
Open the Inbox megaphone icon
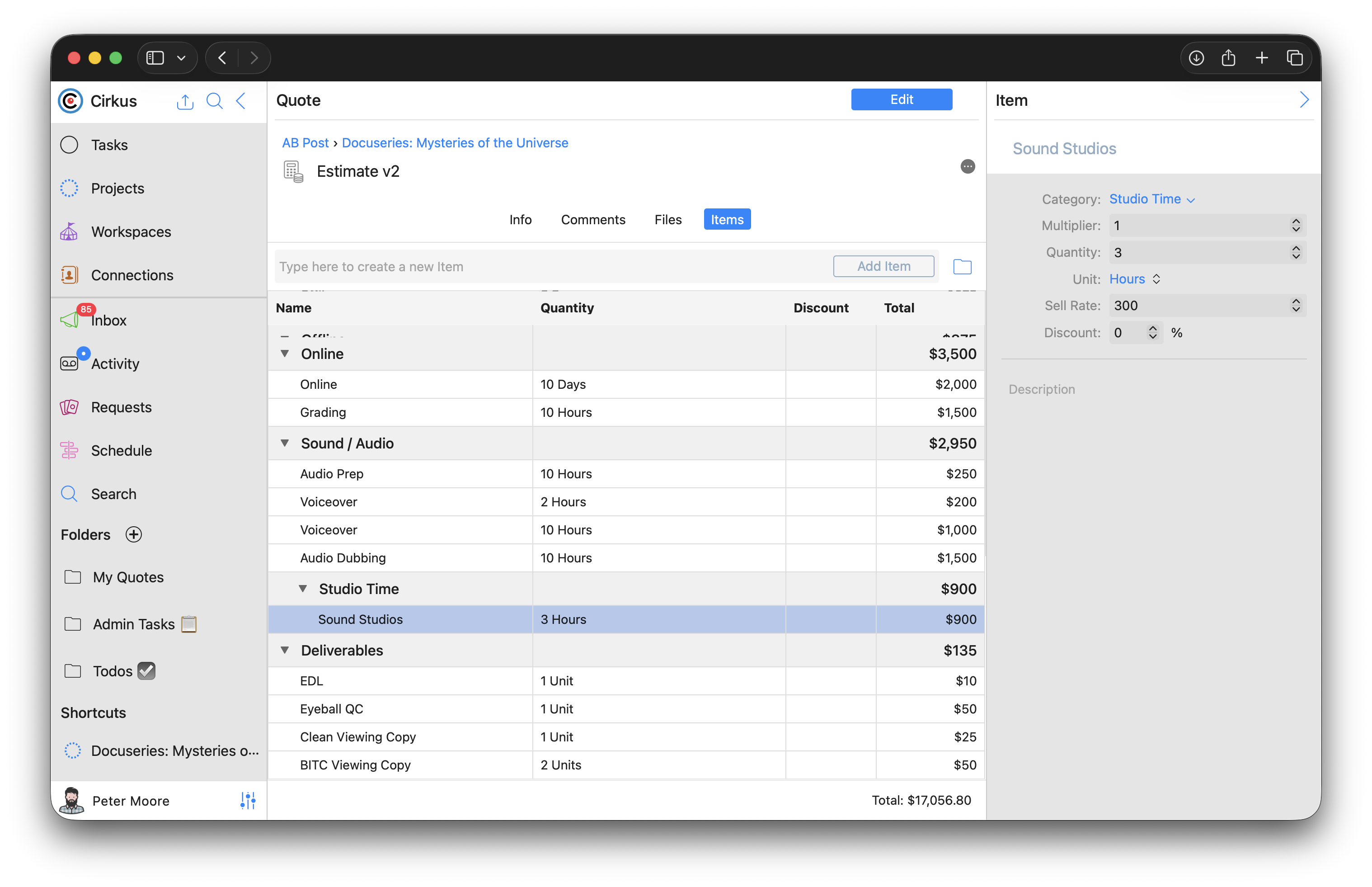click(x=70, y=320)
